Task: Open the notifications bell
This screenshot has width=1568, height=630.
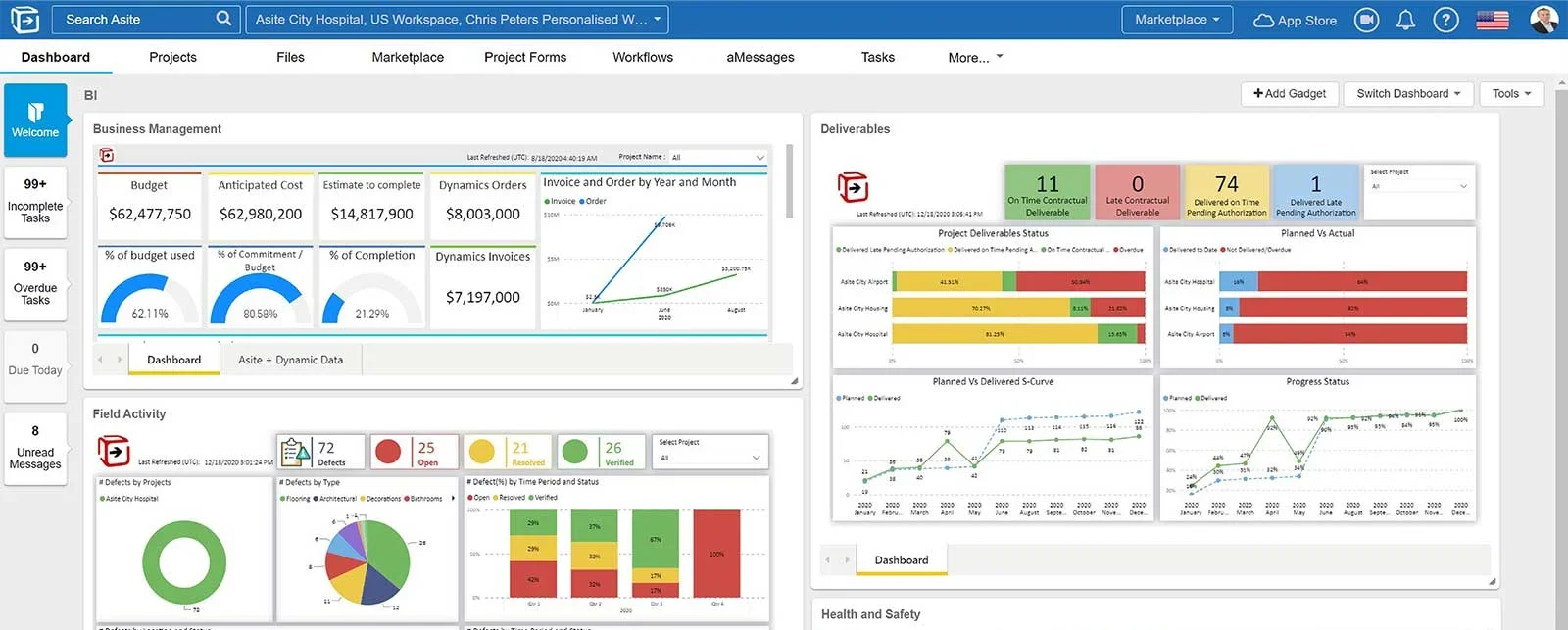Action: 1405,20
